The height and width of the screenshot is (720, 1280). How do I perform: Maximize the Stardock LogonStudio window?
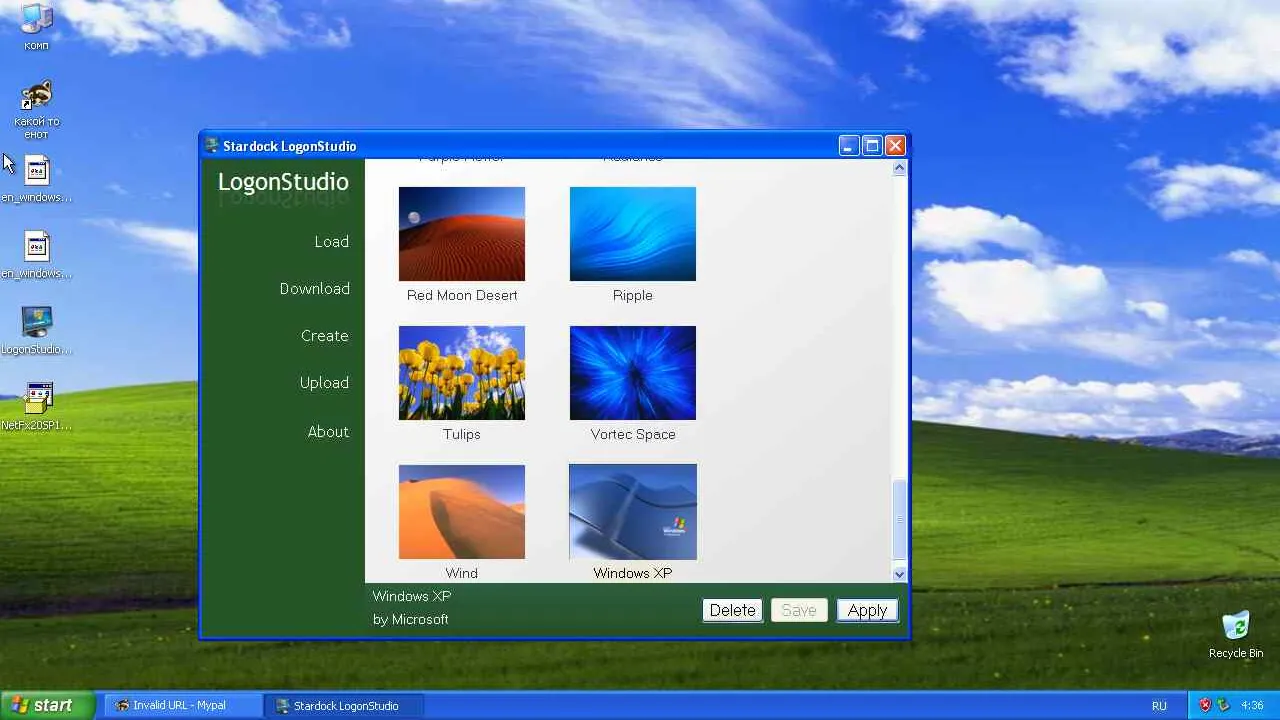(x=872, y=146)
